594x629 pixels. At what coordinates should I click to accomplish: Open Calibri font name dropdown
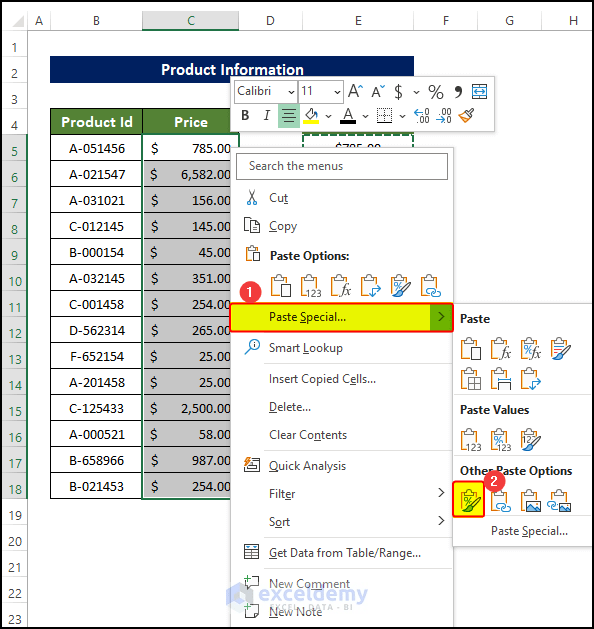[291, 92]
